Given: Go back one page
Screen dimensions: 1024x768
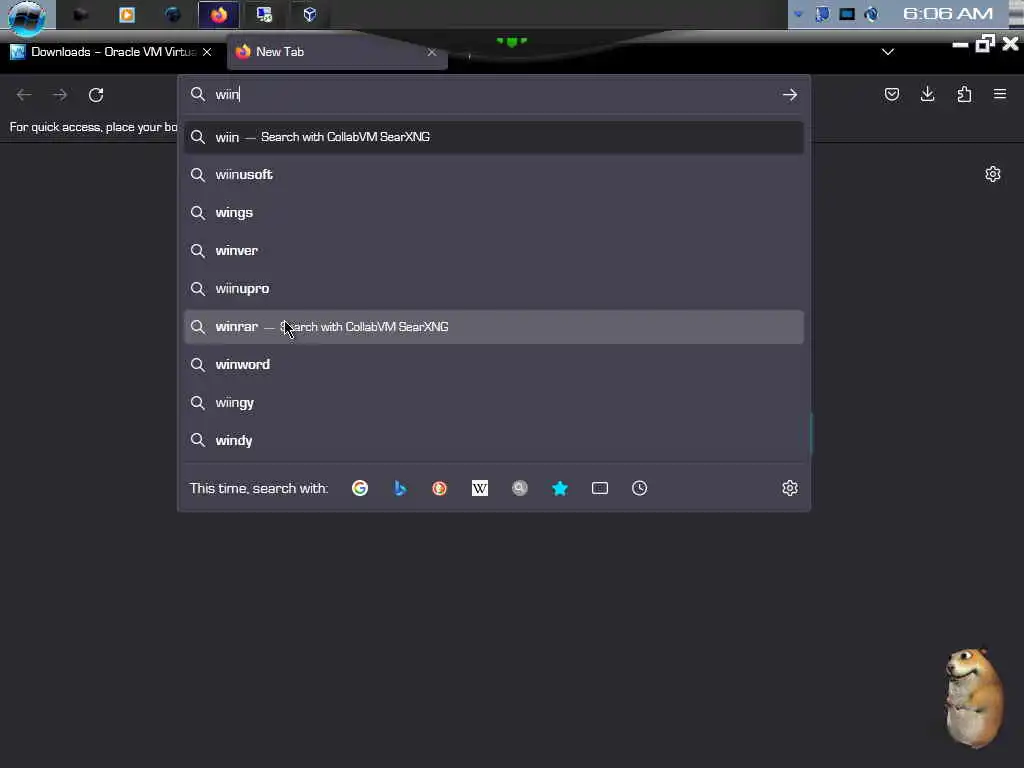Looking at the screenshot, I should (24, 95).
